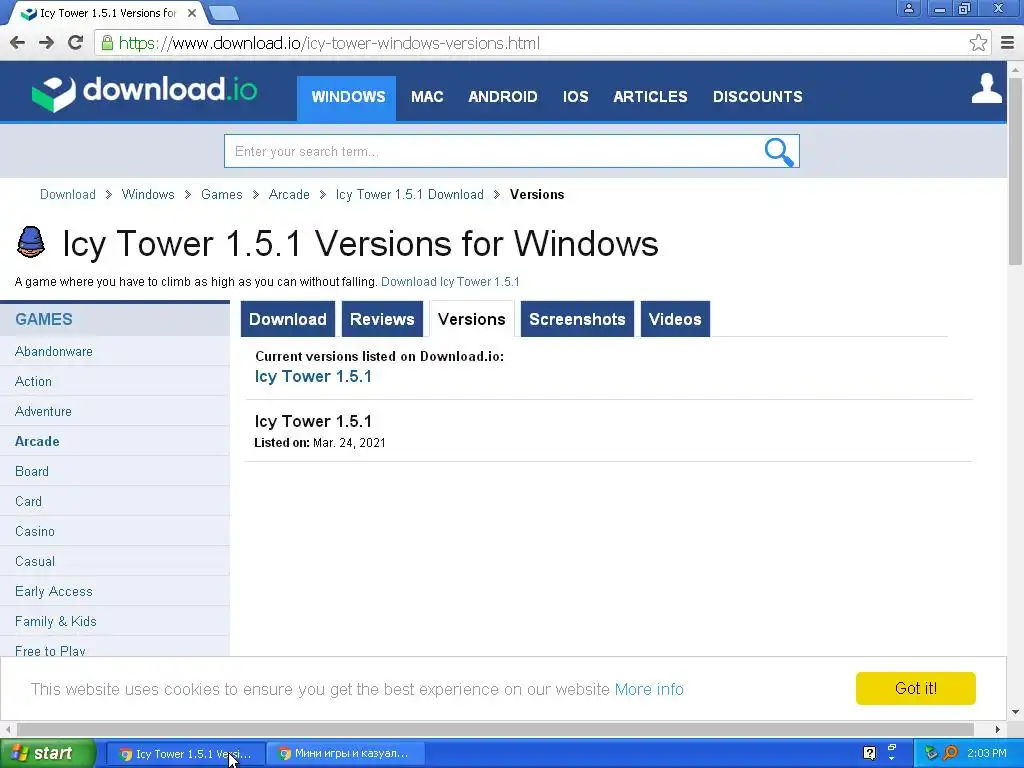Click the system clock showing 2:03 PM
The image size is (1024, 768).
986,753
